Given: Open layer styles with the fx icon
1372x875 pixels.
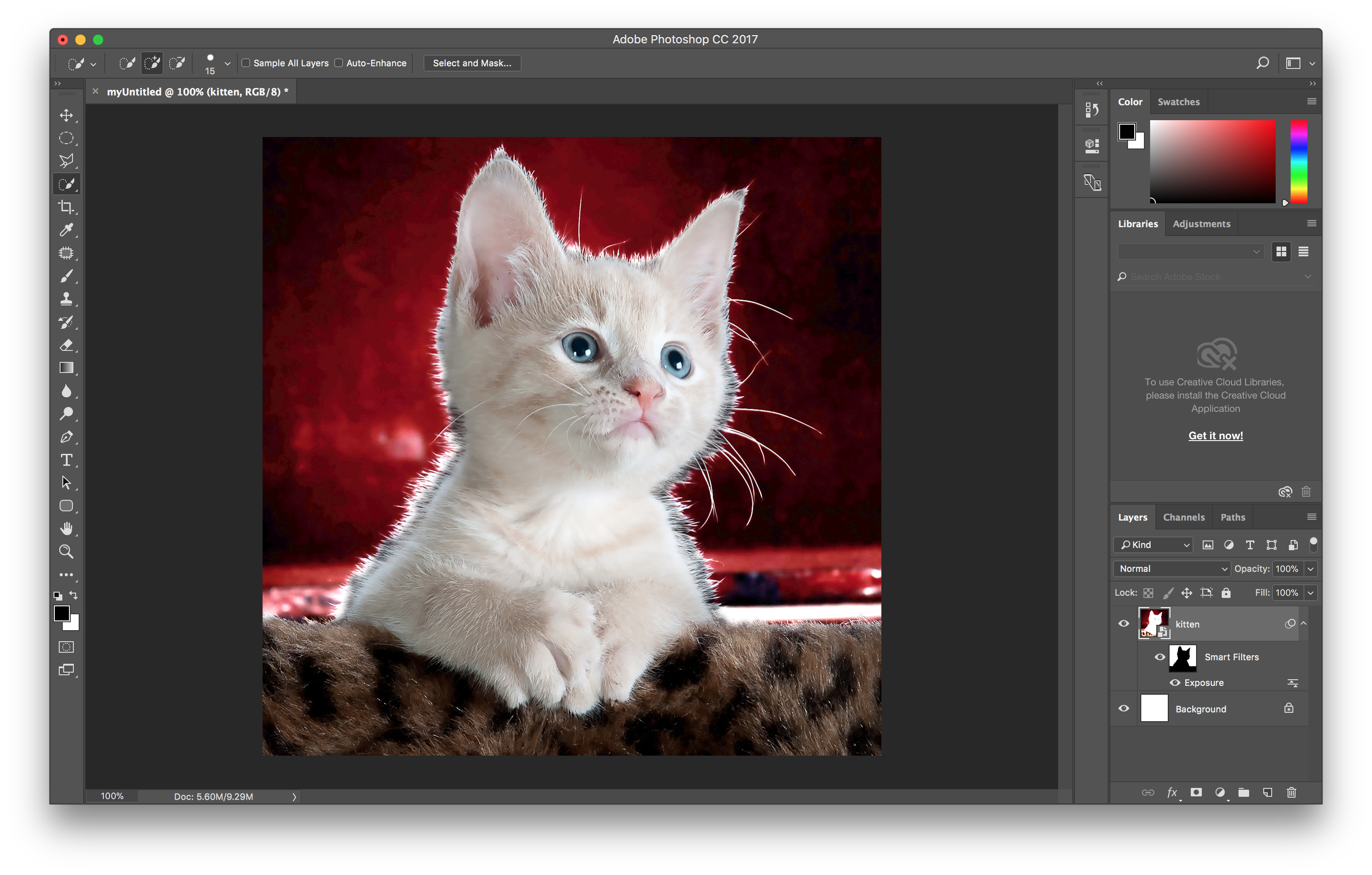Looking at the screenshot, I should 1173,792.
